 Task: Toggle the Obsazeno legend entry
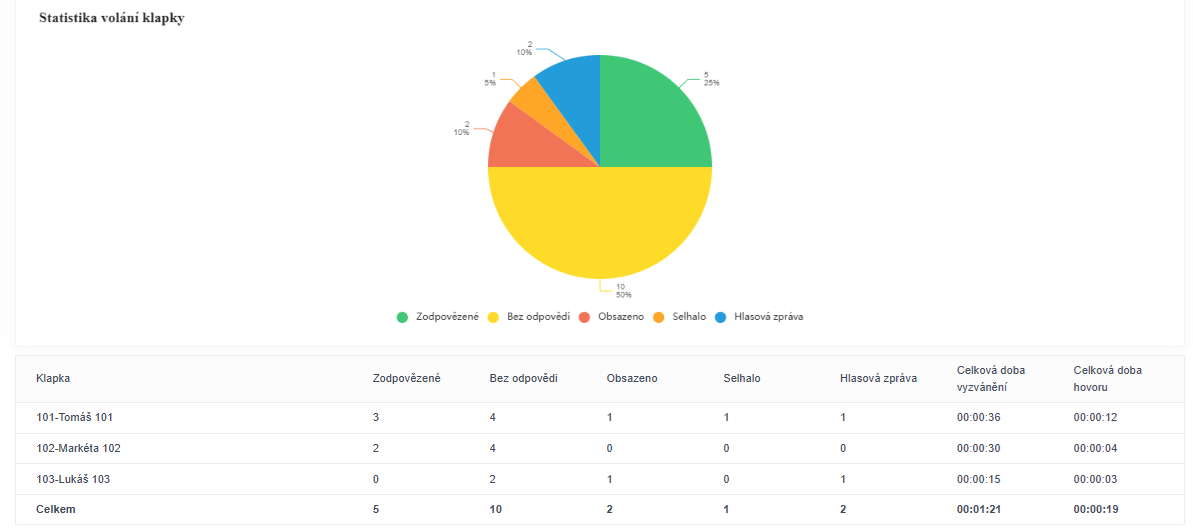tap(612, 317)
